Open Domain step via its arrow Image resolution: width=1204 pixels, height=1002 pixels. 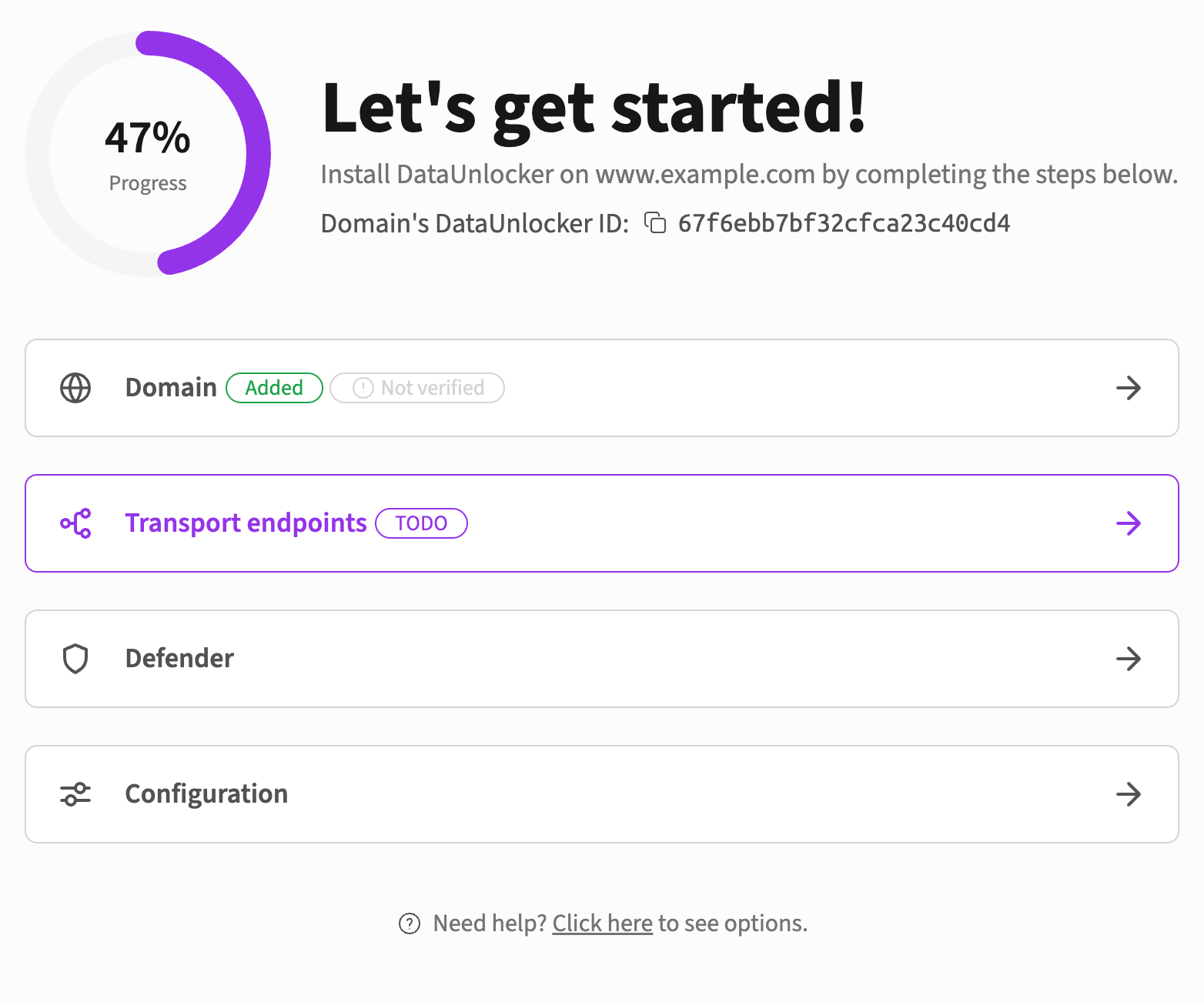click(1129, 388)
